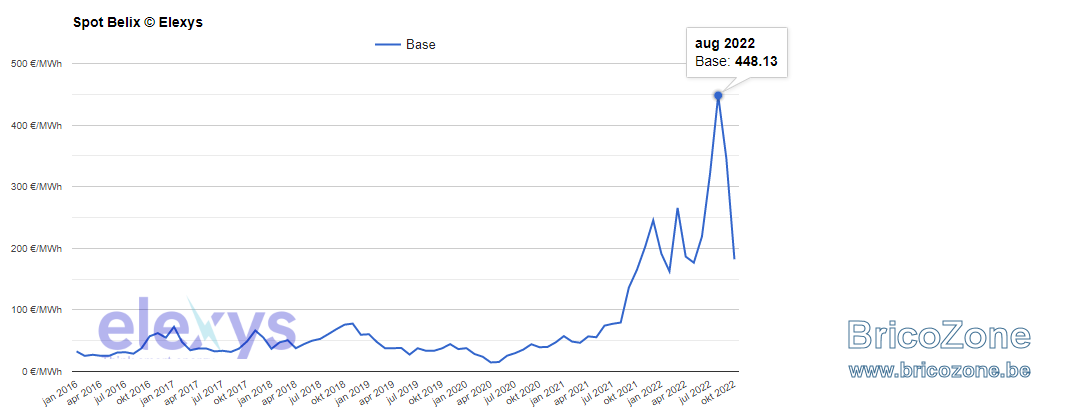1084x414 pixels.
Task: Click the 500 €/MWh axis label
Action: point(37,64)
